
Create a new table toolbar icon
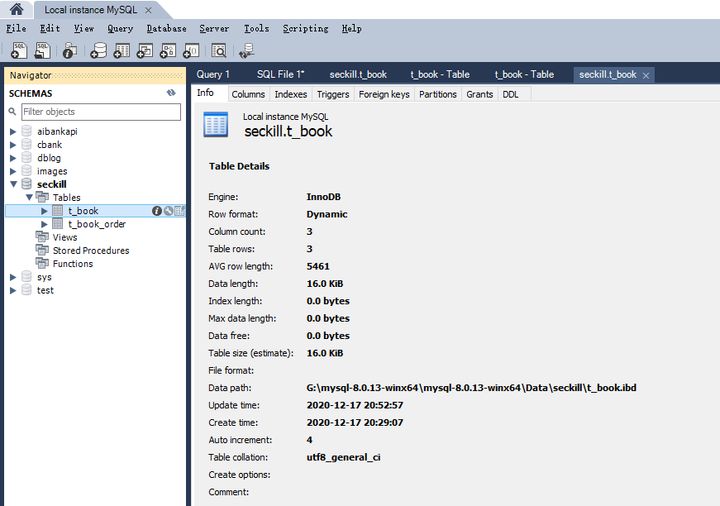(122, 51)
